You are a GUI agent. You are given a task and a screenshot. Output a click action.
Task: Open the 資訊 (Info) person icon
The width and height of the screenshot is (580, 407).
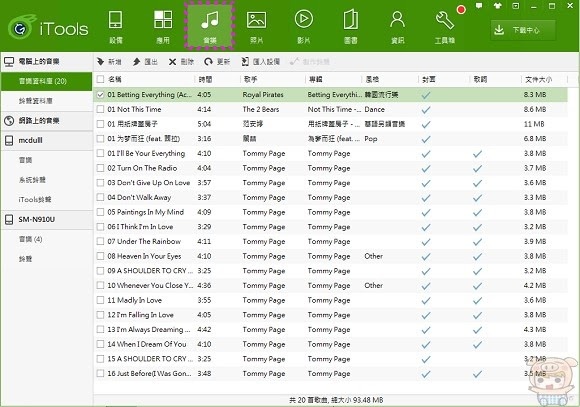click(397, 27)
